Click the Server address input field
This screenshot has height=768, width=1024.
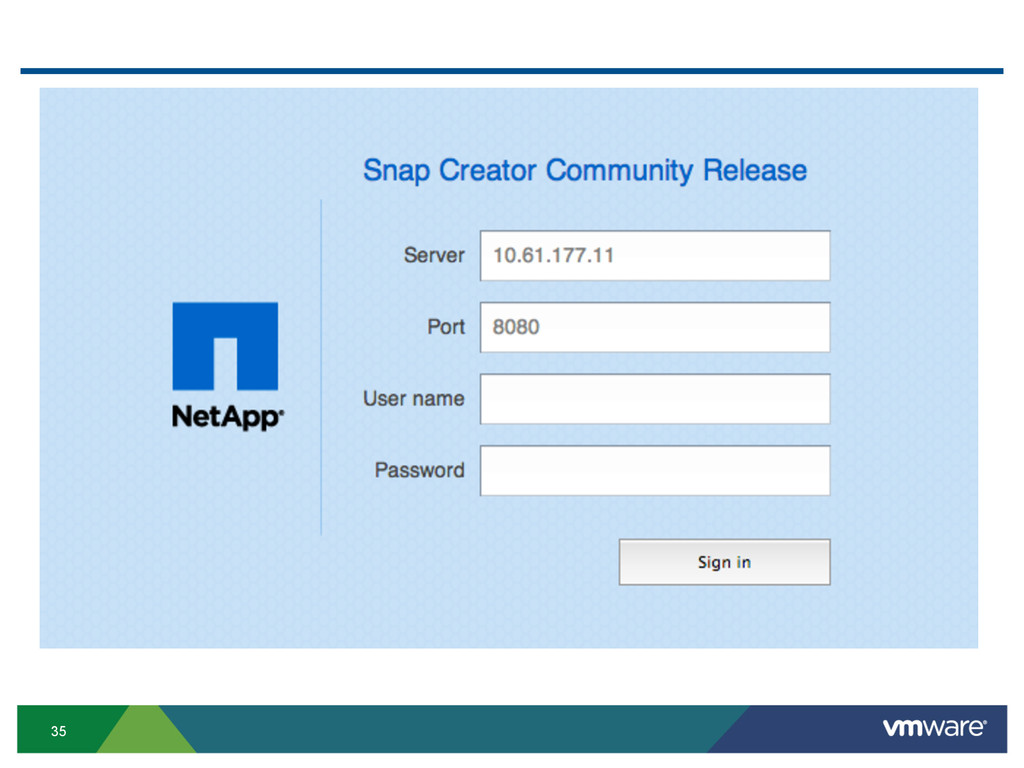pyautogui.click(x=655, y=255)
